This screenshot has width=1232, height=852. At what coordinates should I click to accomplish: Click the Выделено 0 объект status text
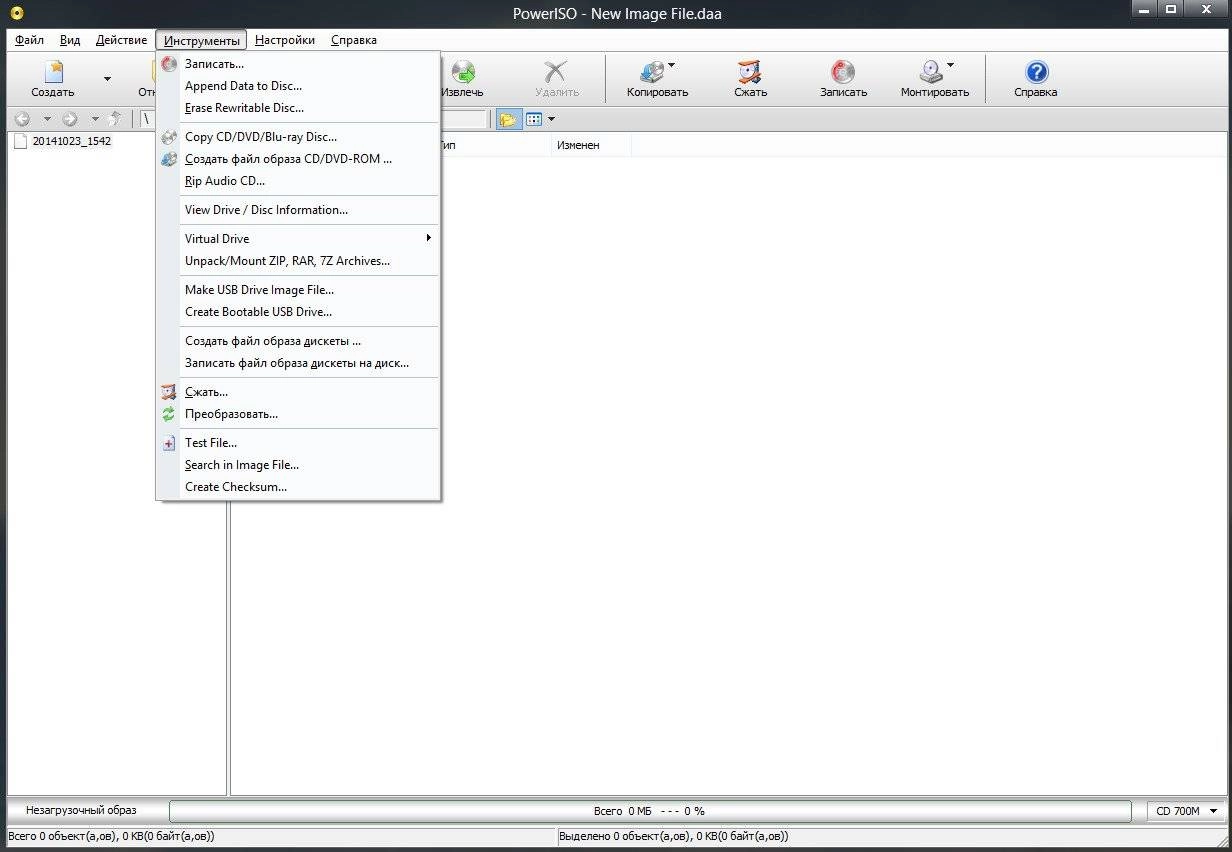[673, 836]
